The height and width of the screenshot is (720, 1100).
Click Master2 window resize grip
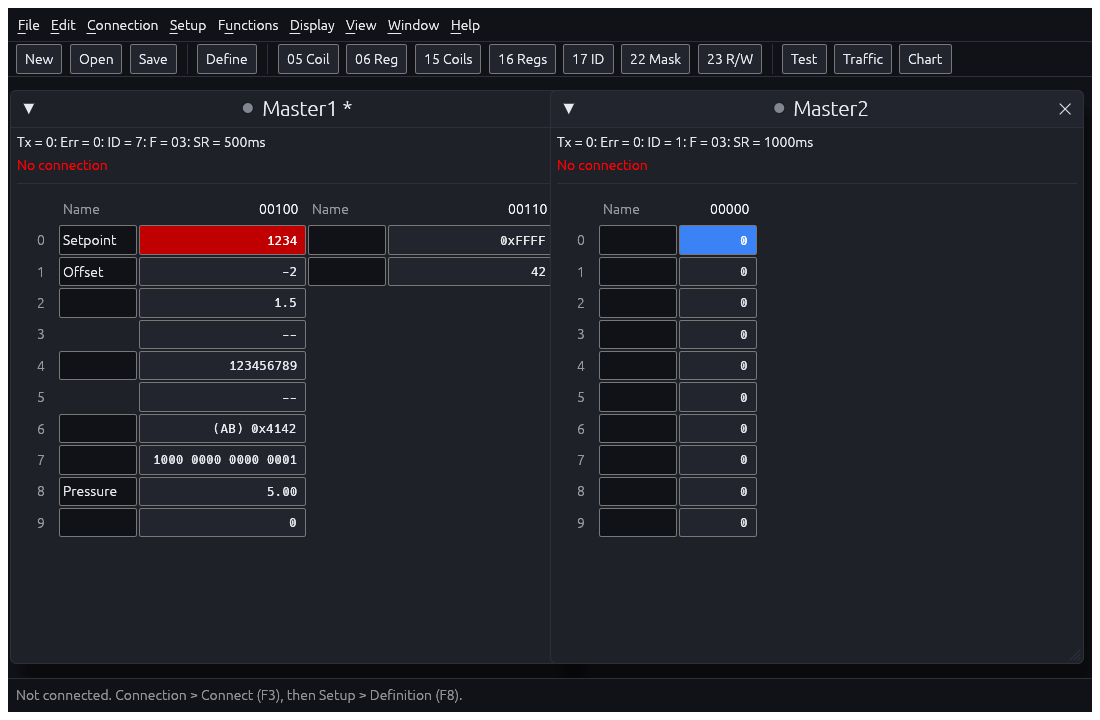click(1075, 655)
